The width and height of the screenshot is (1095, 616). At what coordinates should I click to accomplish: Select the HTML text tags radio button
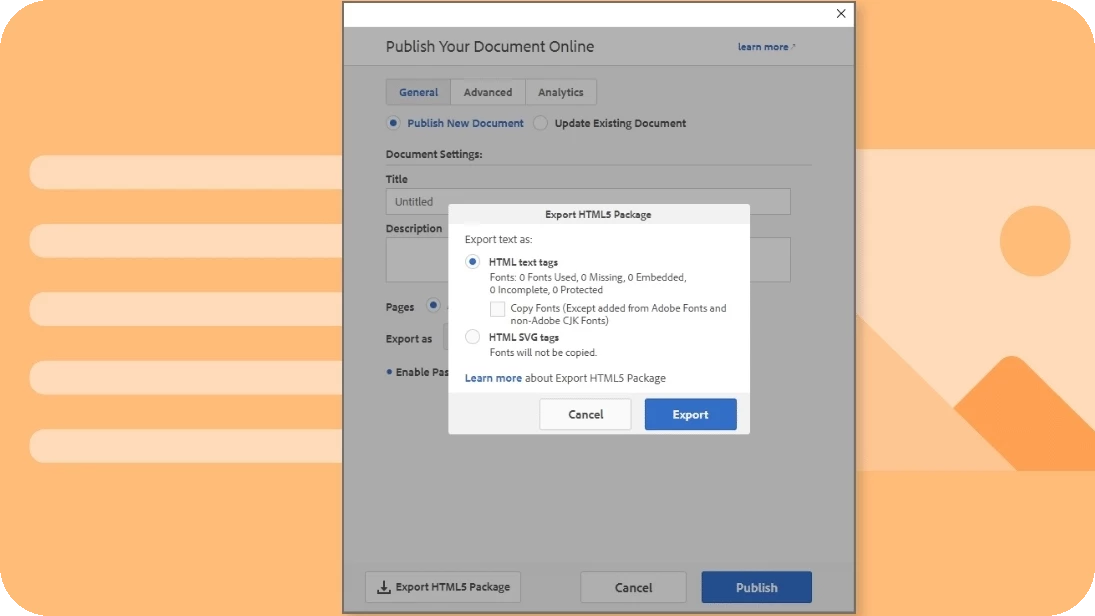pyautogui.click(x=473, y=262)
